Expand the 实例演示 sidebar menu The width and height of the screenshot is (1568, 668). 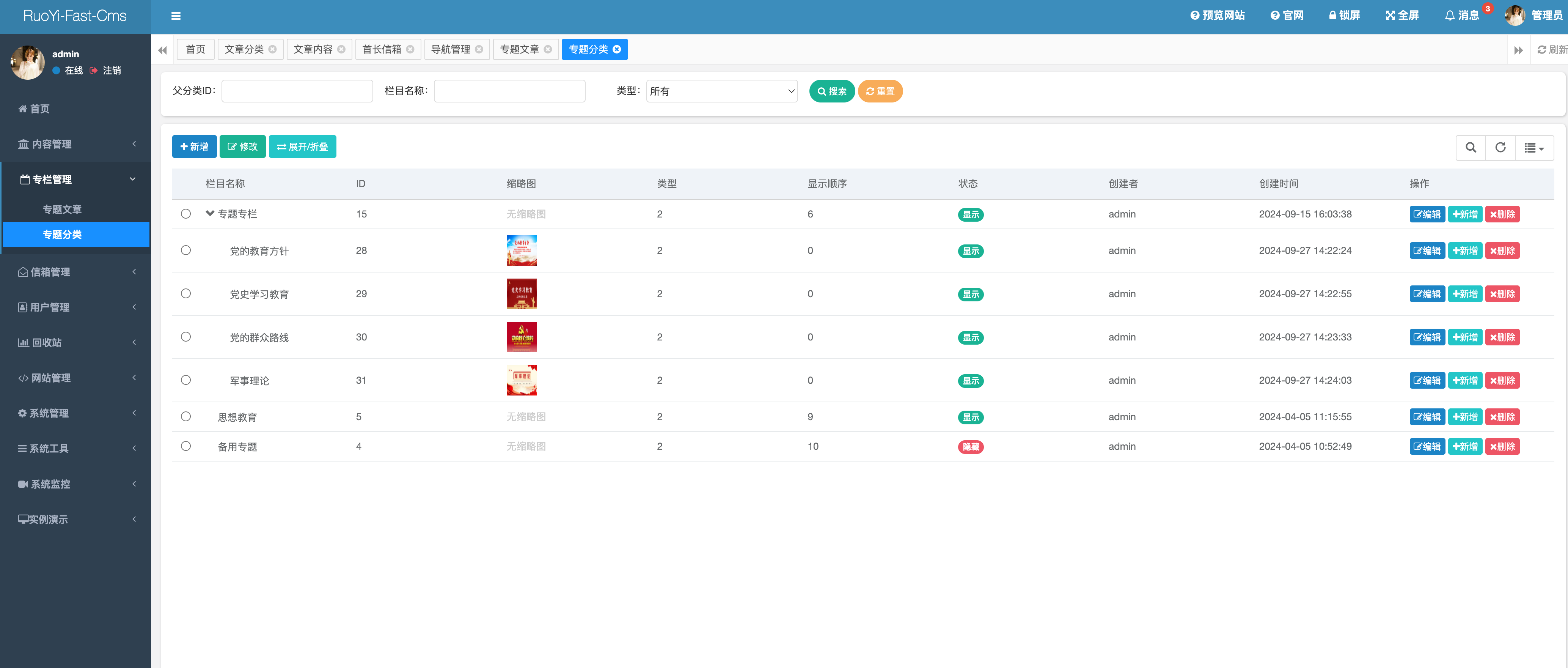point(75,520)
